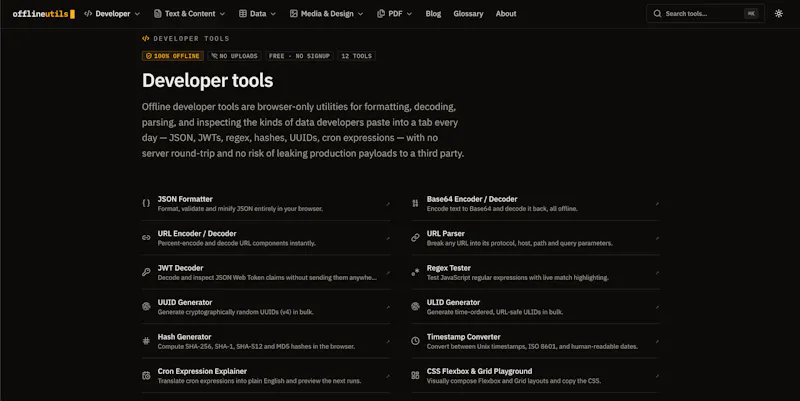Click the JWT Decoder key icon

146,272
